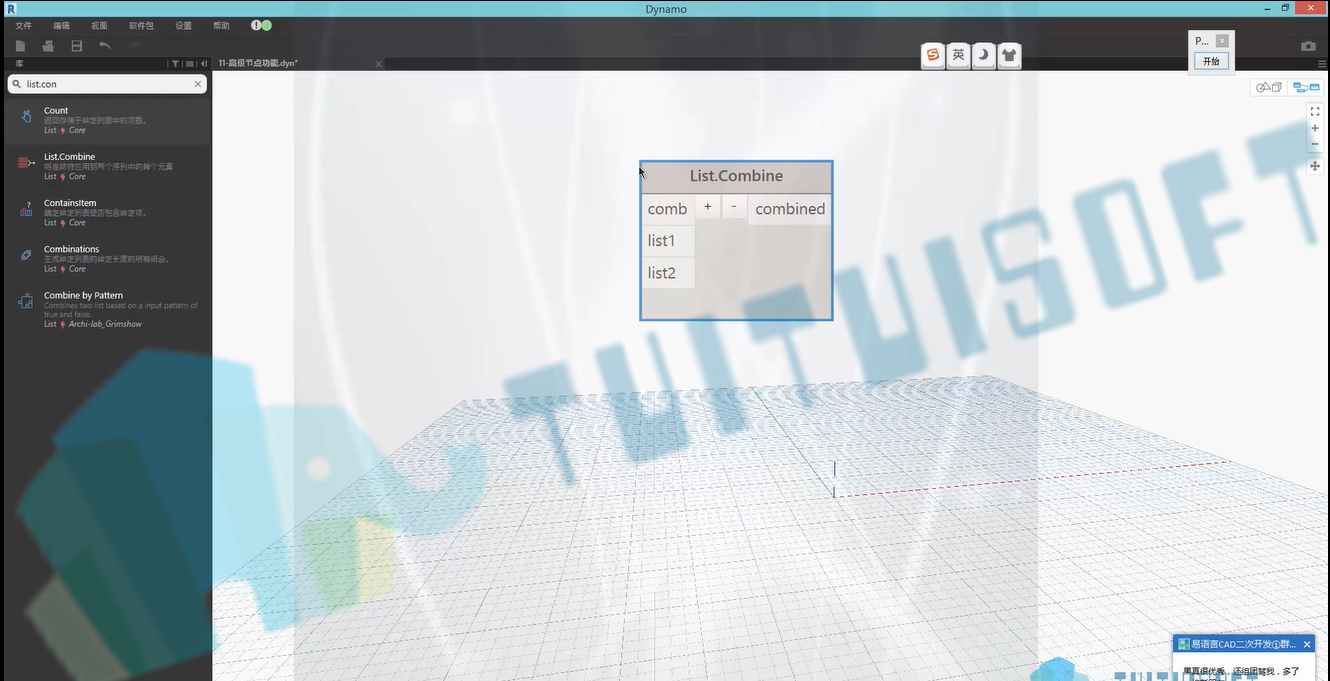Click the Undo arrow icon

point(105,46)
